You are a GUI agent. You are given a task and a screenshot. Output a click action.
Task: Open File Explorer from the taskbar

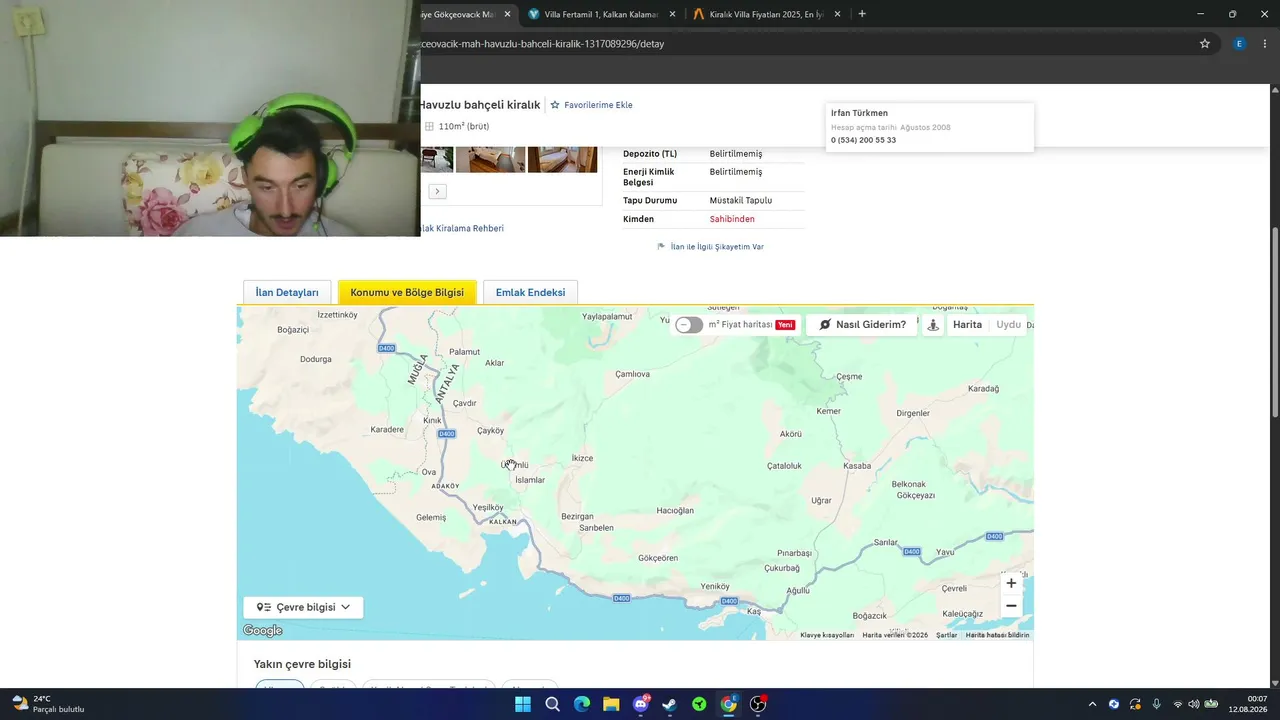point(611,704)
